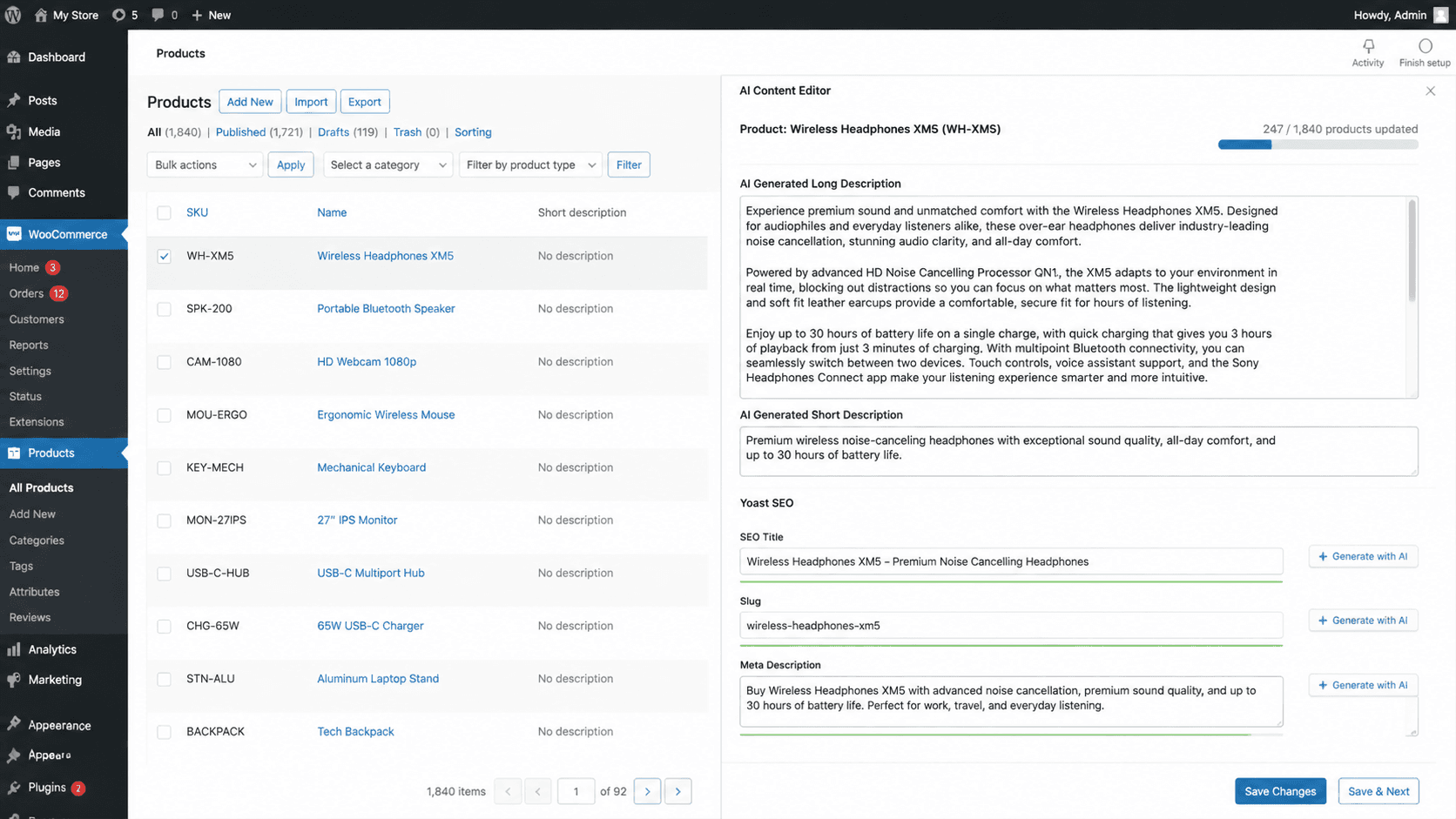Sort products by SKU column header

point(197,212)
